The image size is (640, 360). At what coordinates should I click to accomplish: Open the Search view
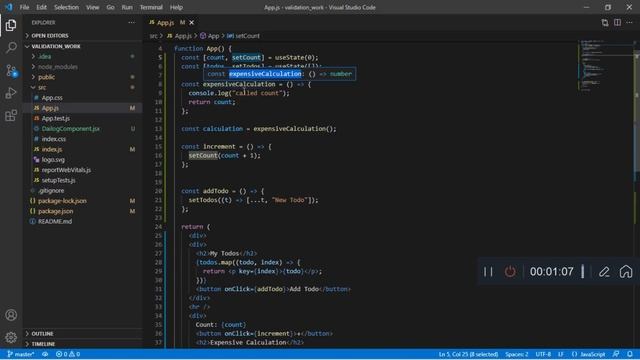point(11,48)
